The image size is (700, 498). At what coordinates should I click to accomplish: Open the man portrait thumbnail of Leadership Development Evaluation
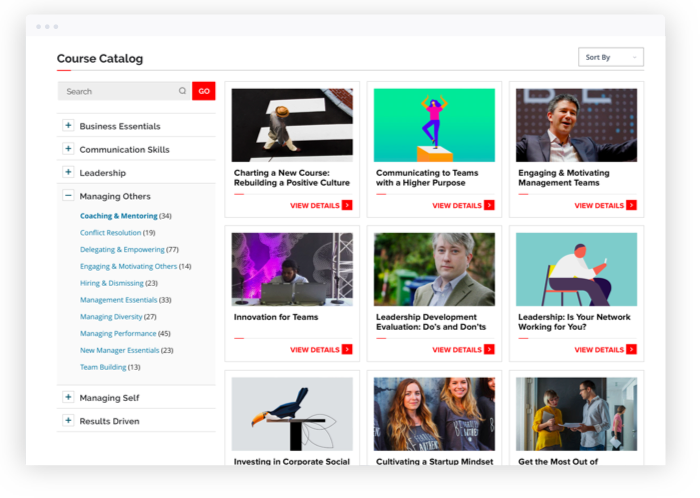434,269
